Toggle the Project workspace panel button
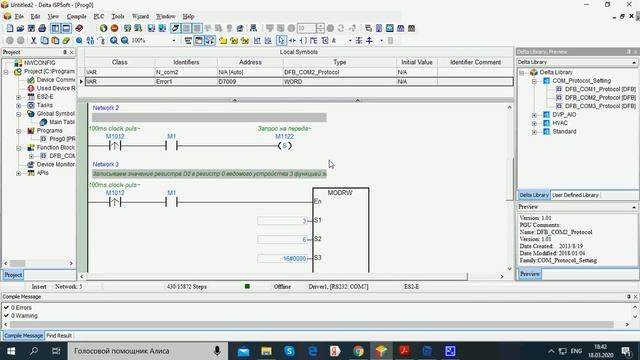Screen dimensions: 640x360 (x=55, y=28)
